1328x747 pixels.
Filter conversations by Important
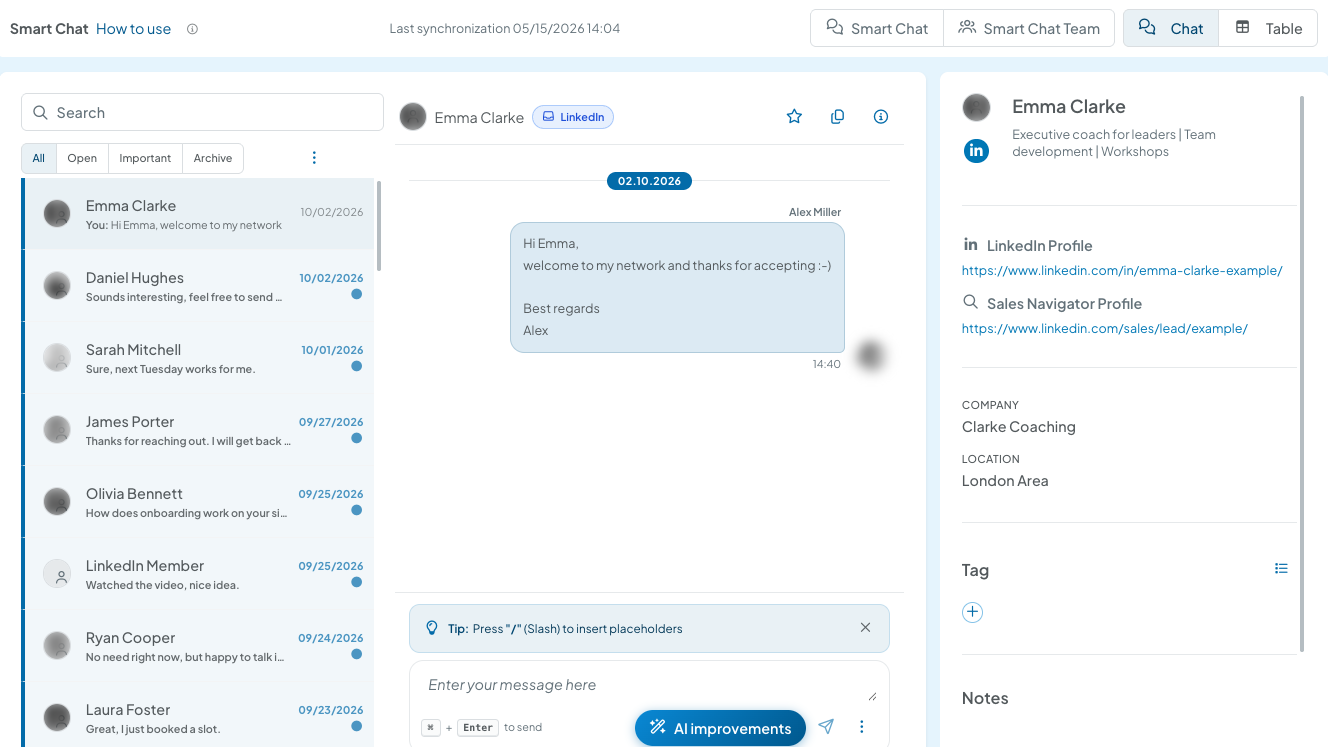tap(145, 158)
